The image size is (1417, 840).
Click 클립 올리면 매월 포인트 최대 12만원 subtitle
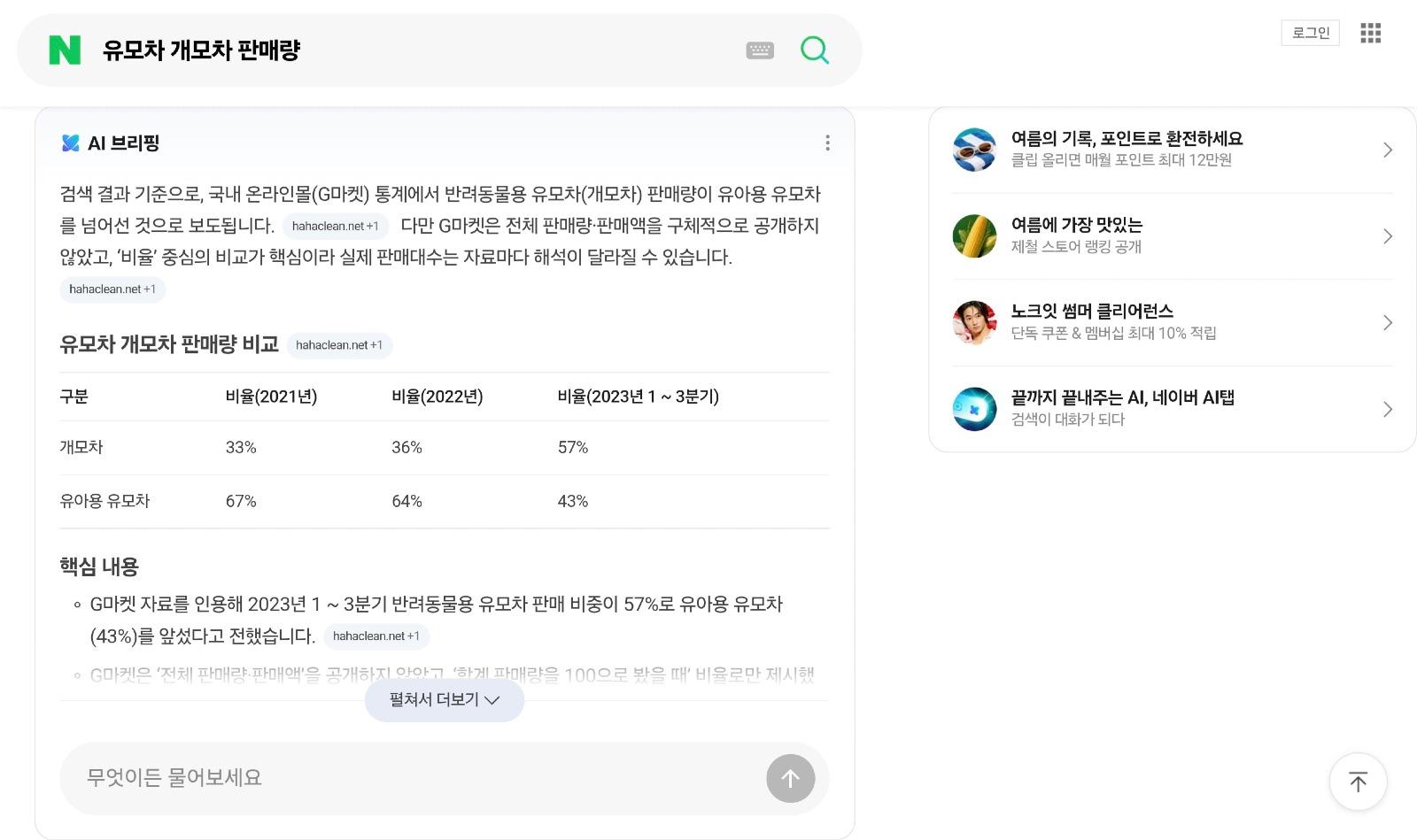[x=1121, y=160]
